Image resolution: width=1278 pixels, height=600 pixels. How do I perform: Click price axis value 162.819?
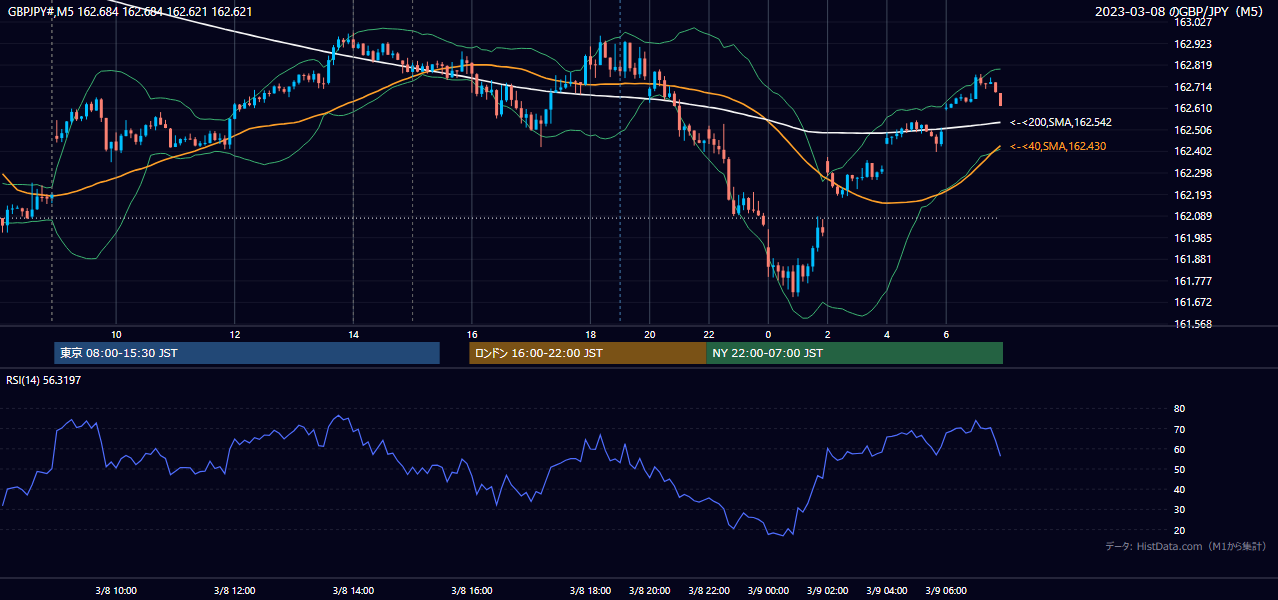coord(1193,65)
